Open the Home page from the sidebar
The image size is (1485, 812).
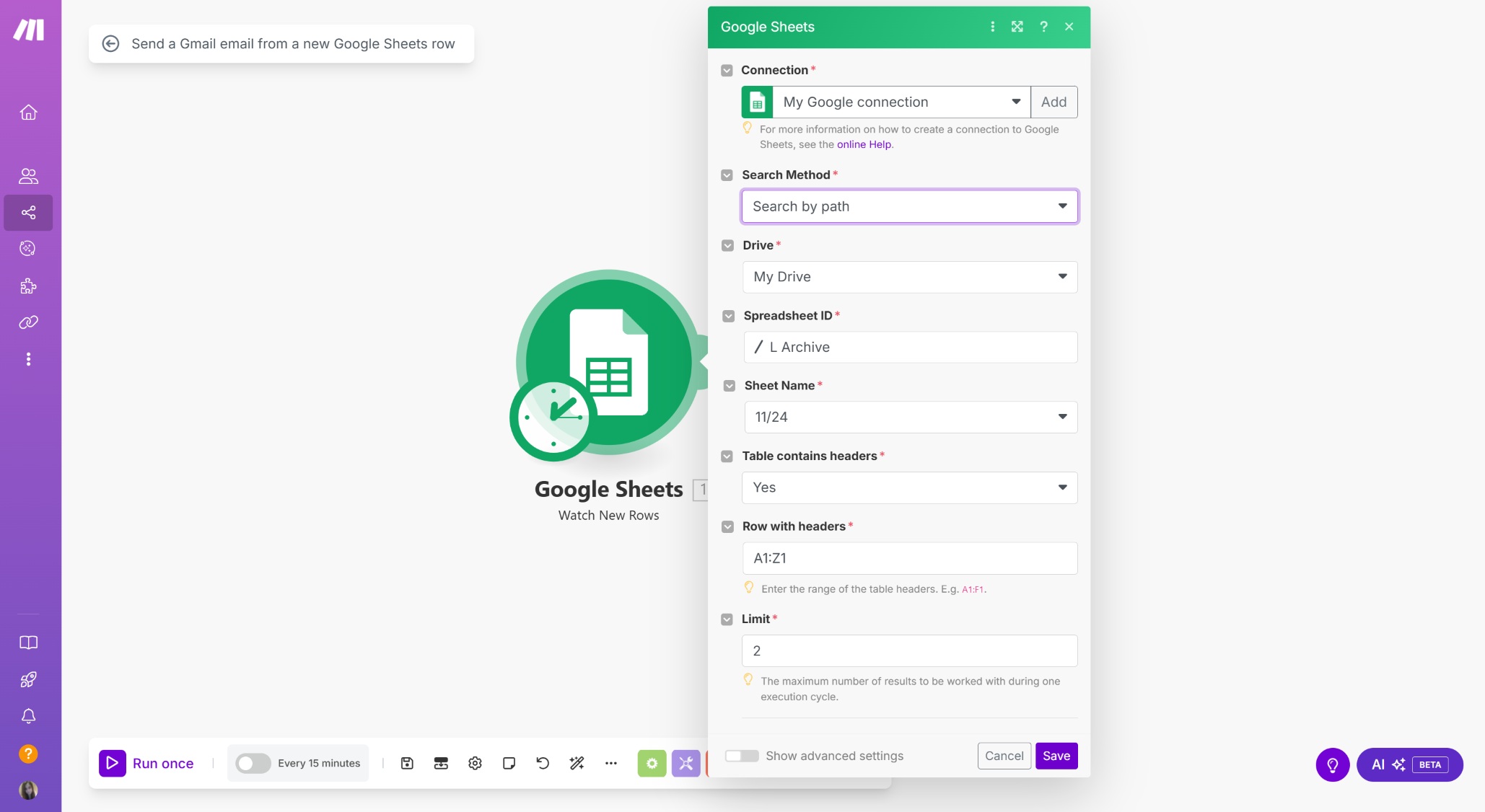point(28,112)
